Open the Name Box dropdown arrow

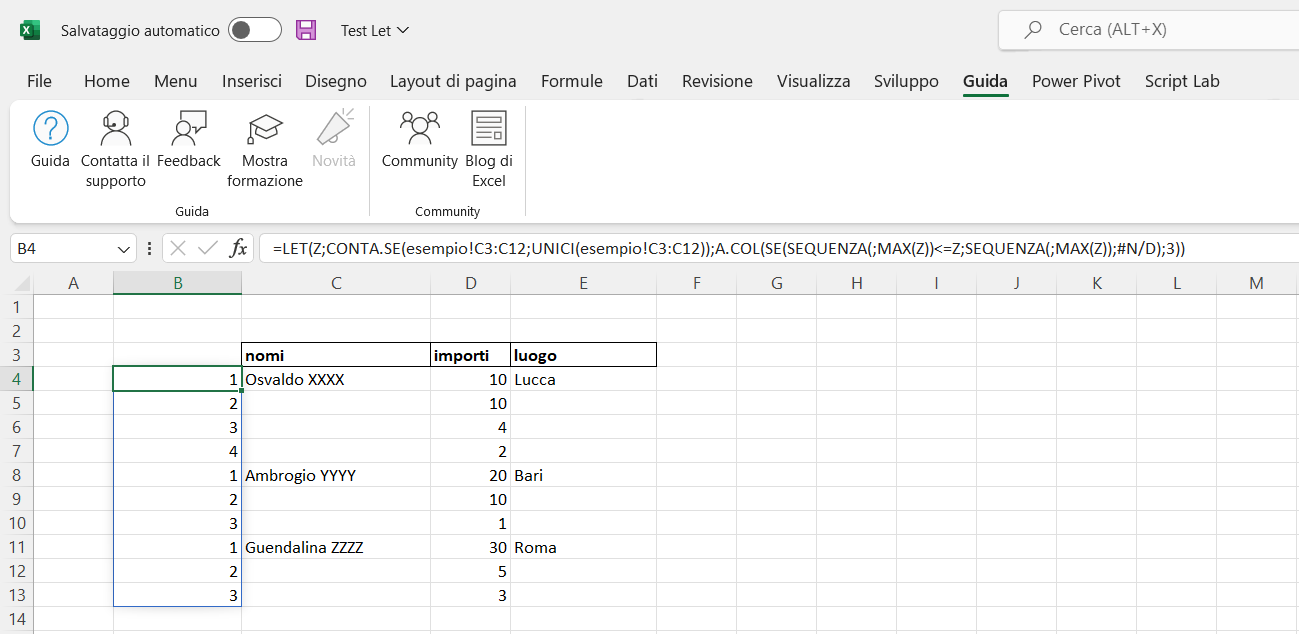124,249
